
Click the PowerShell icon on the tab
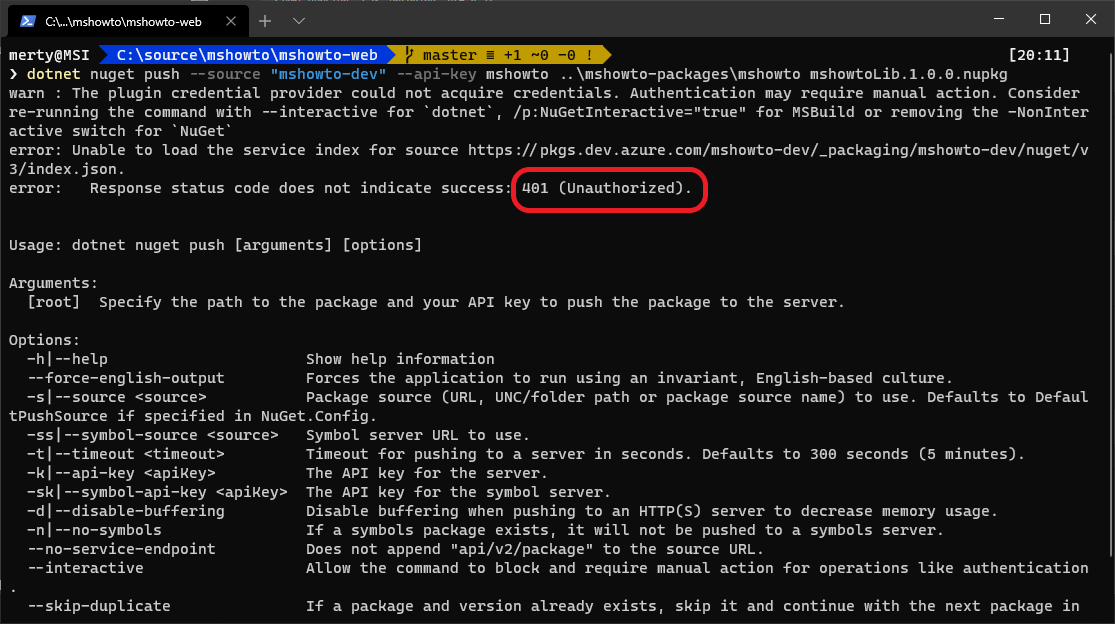(27, 20)
